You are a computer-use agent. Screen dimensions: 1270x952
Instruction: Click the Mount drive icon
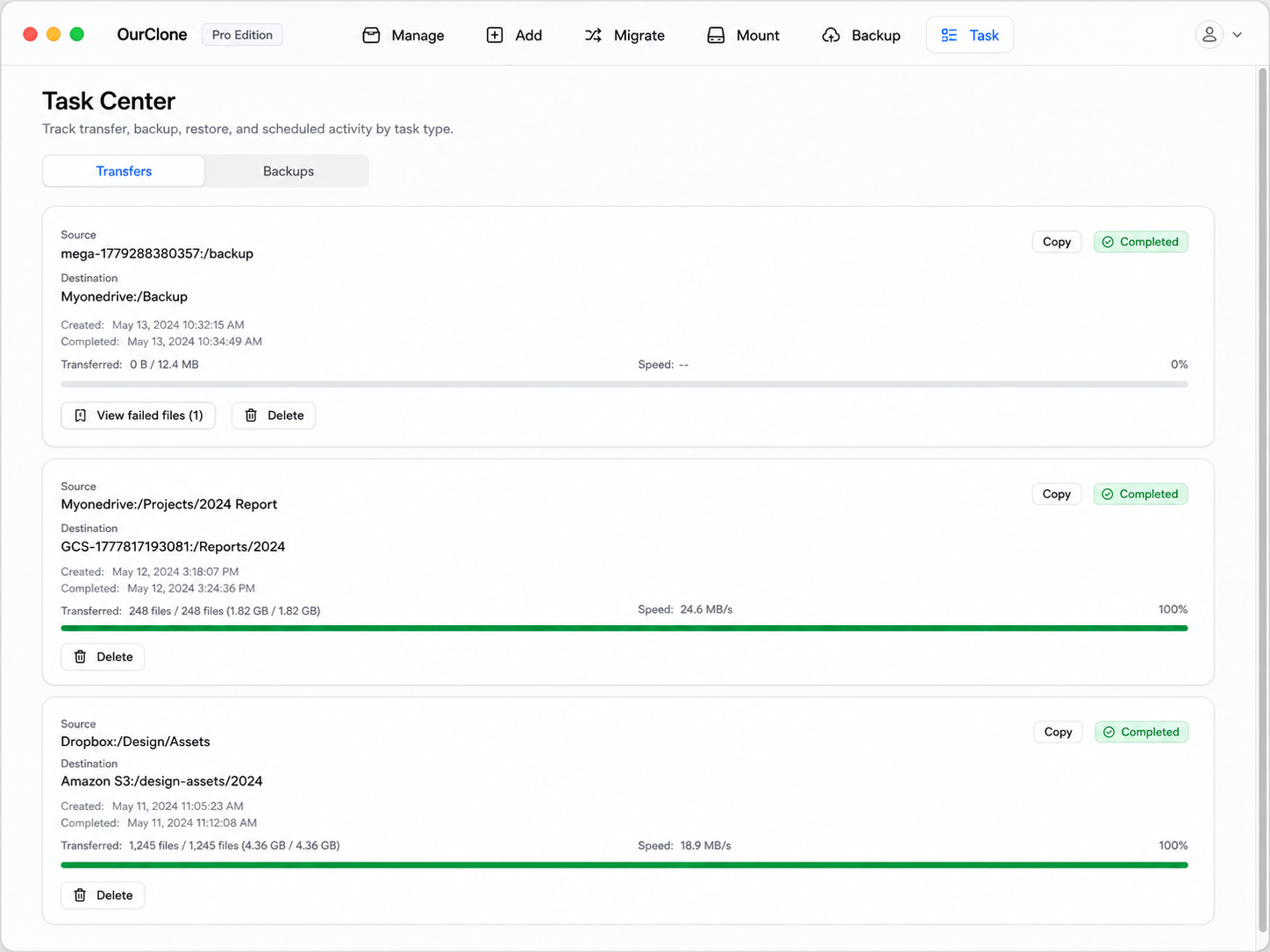[x=716, y=35]
